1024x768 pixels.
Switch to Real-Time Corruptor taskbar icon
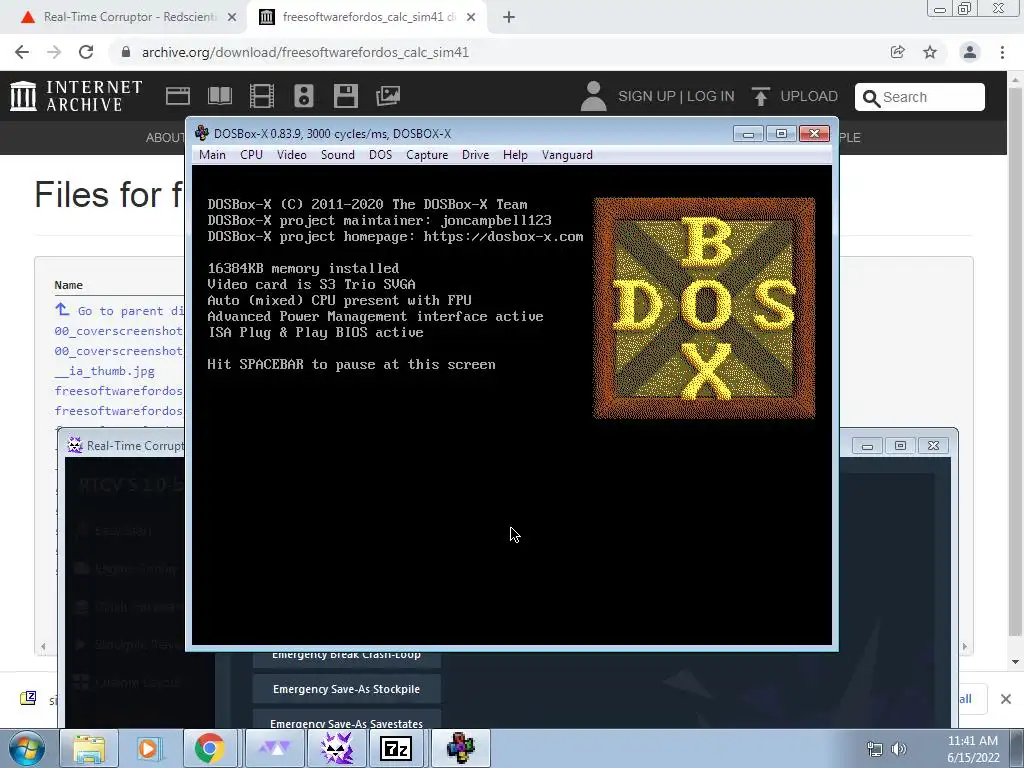[336, 748]
